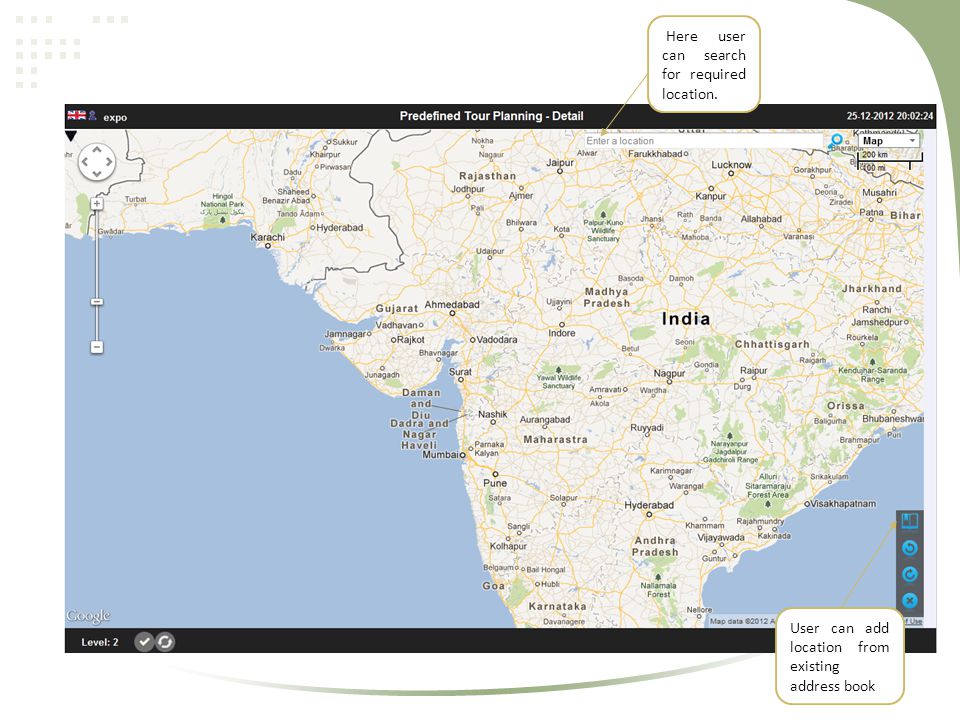The image size is (960, 720).
Task: Click the 'India' country label
Action: tap(686, 318)
